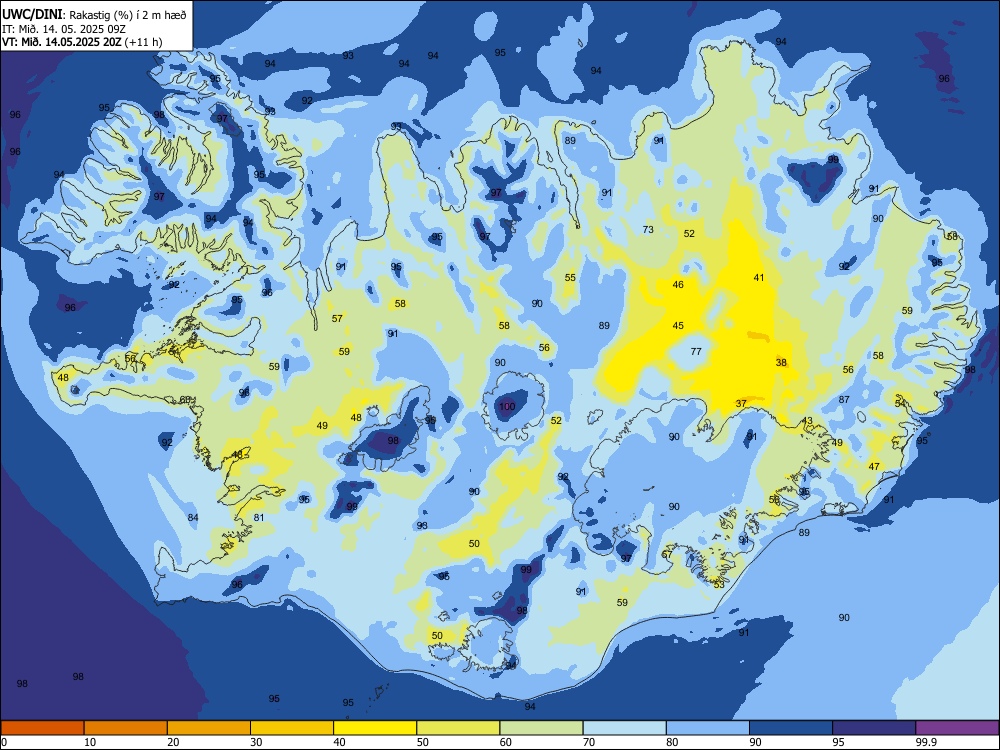
Task: Click the '41' humidity value
Action: 758,277
